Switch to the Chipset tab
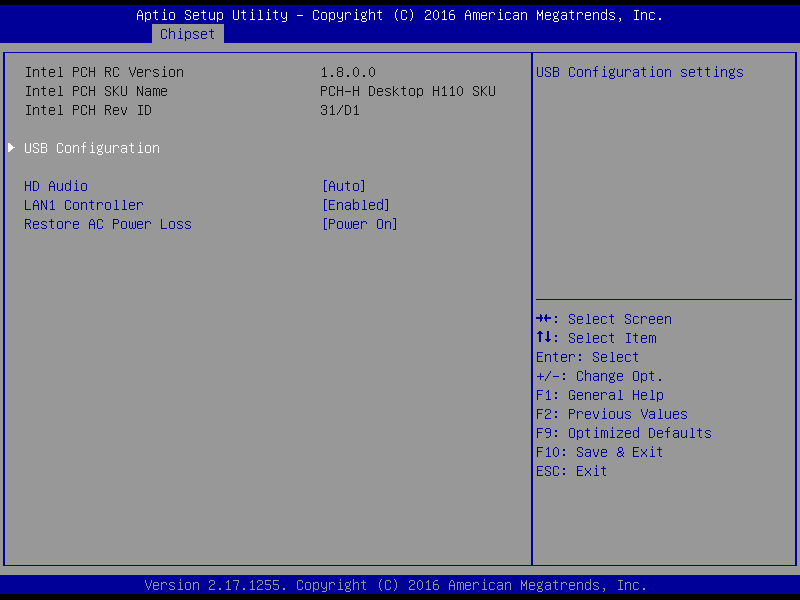The image size is (800, 600). coord(188,34)
